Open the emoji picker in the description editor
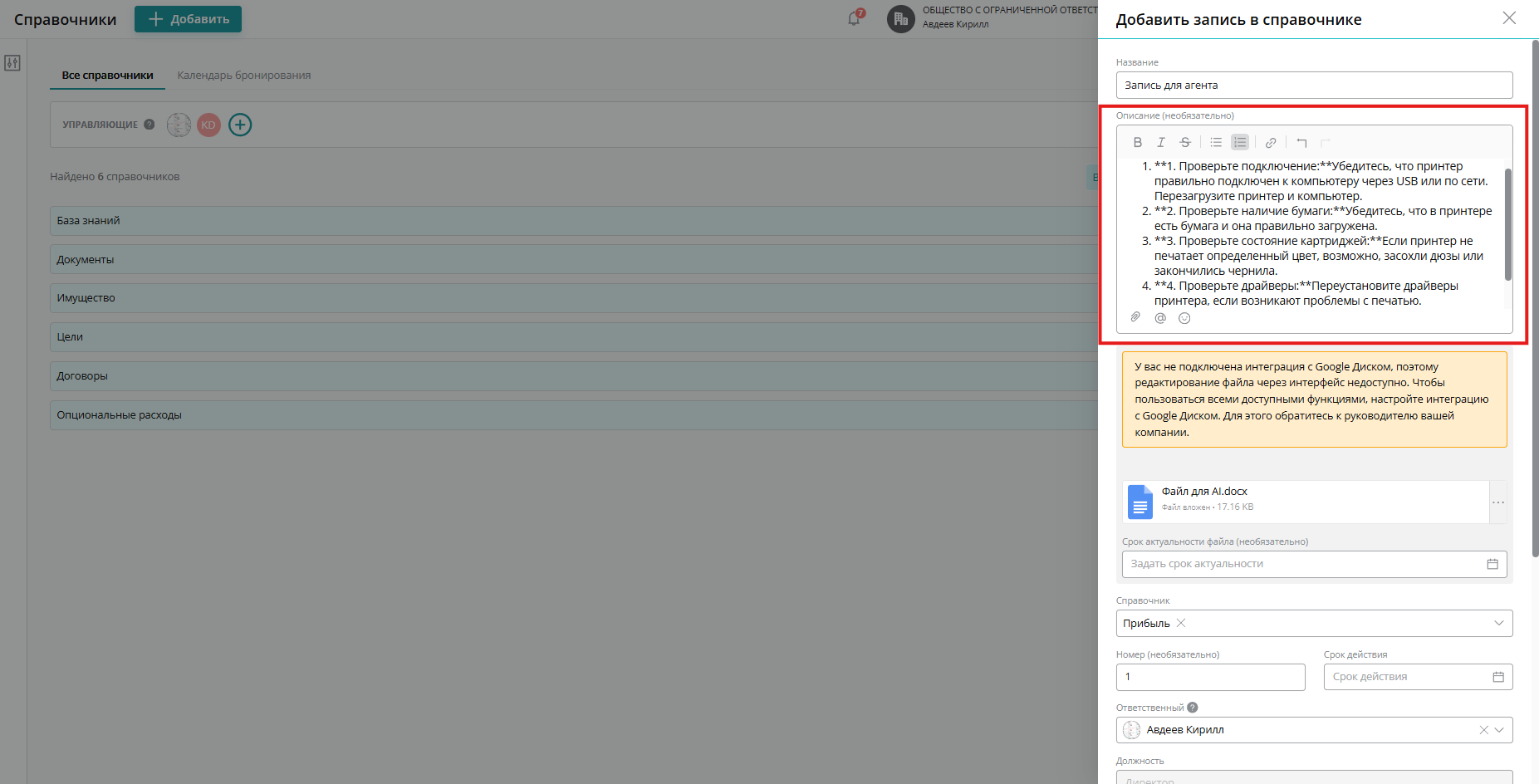 tap(1184, 318)
